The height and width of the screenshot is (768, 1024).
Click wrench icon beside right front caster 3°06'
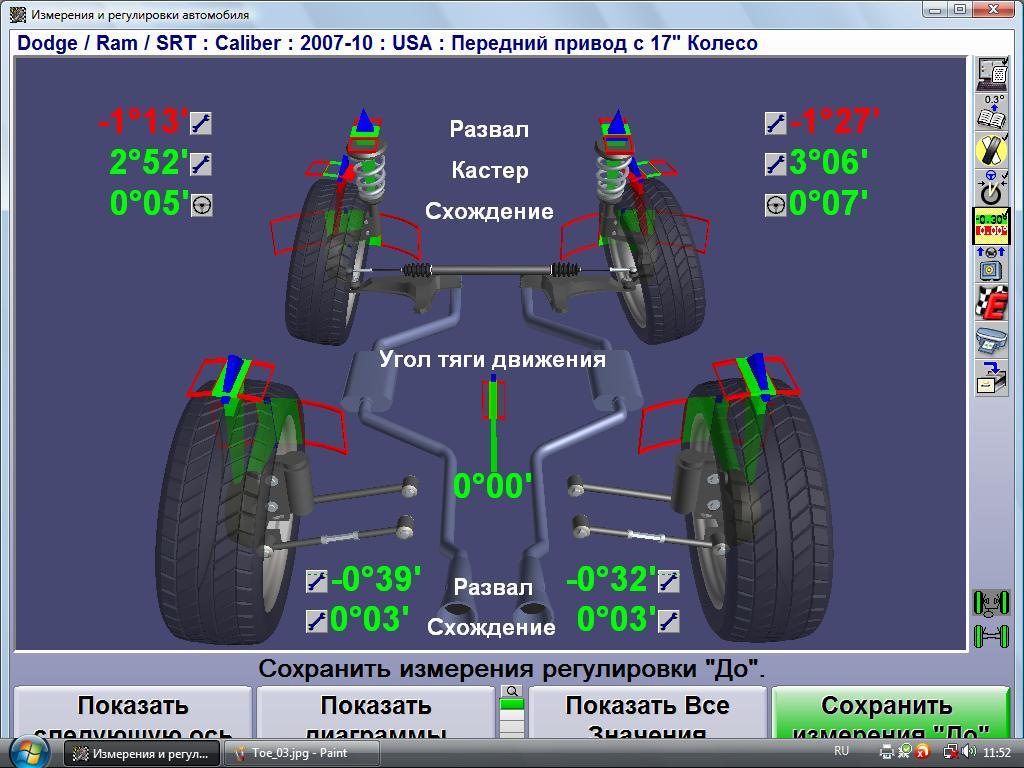click(x=775, y=163)
